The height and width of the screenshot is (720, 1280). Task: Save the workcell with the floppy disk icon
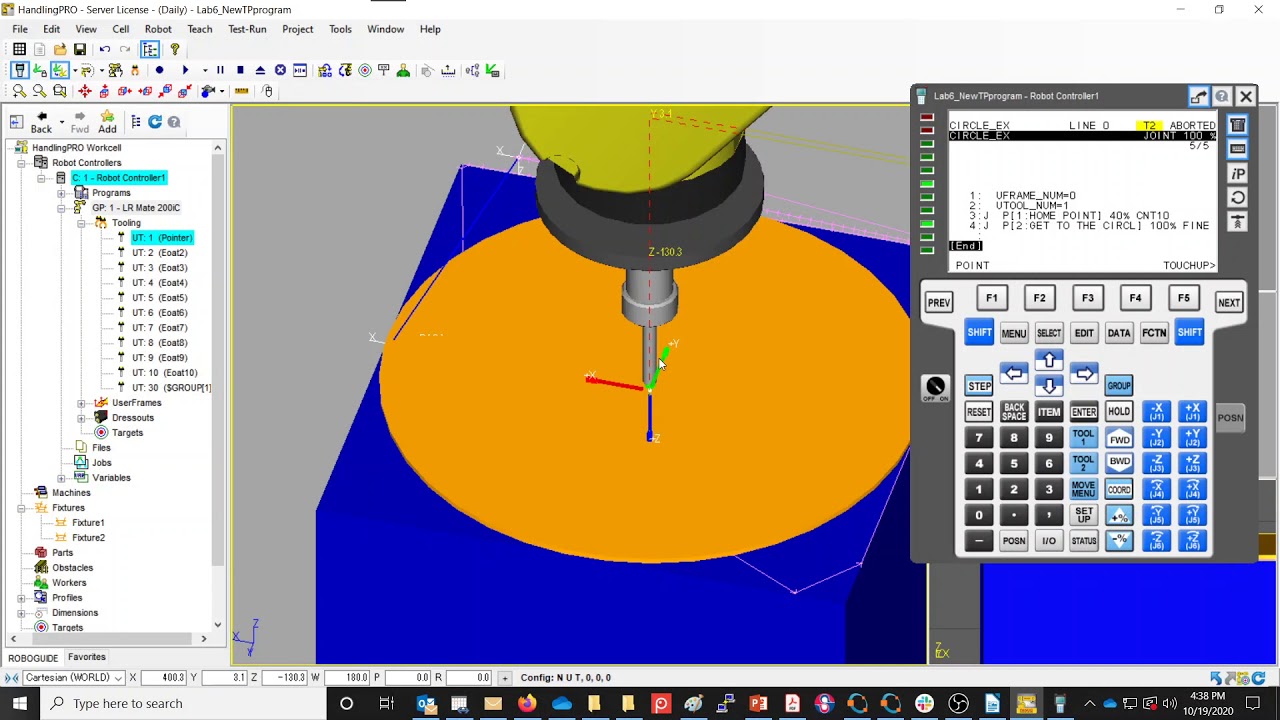pyautogui.click(x=80, y=49)
